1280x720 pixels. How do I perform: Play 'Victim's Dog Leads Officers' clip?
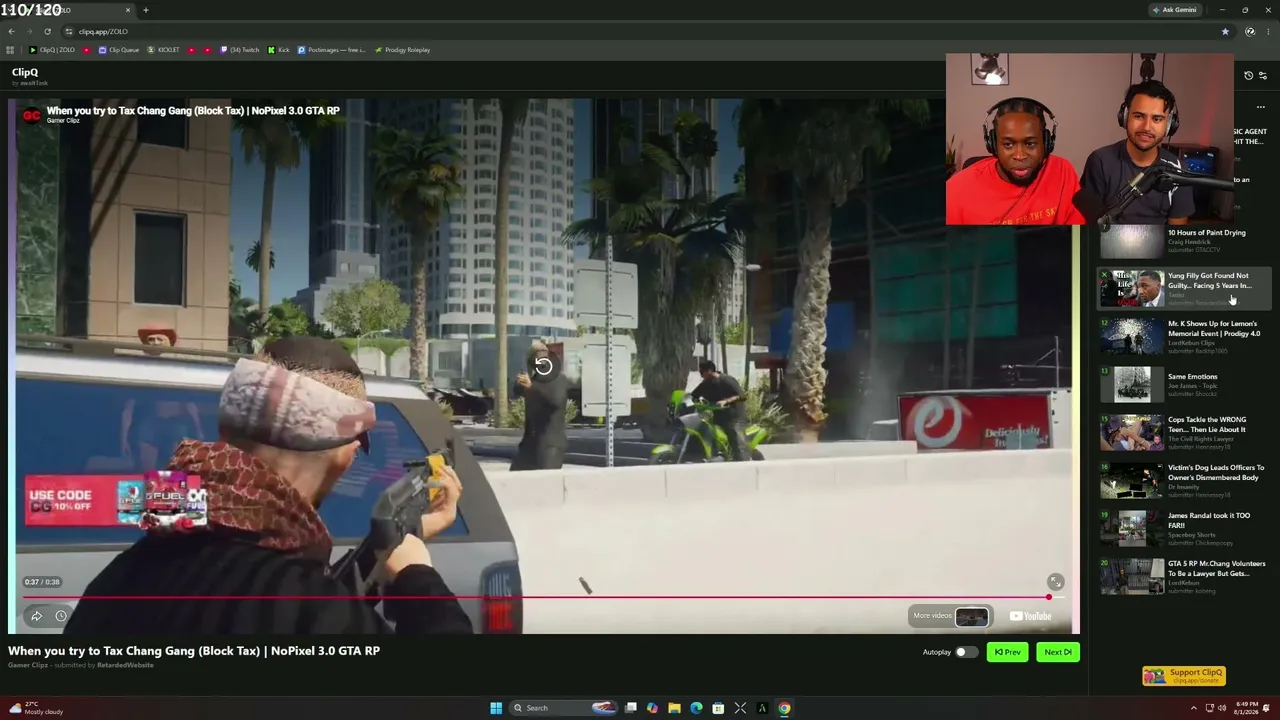click(x=1185, y=481)
